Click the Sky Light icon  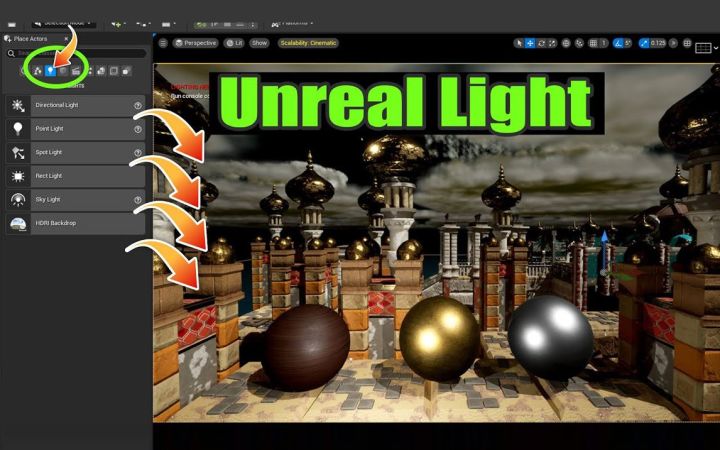click(18, 200)
